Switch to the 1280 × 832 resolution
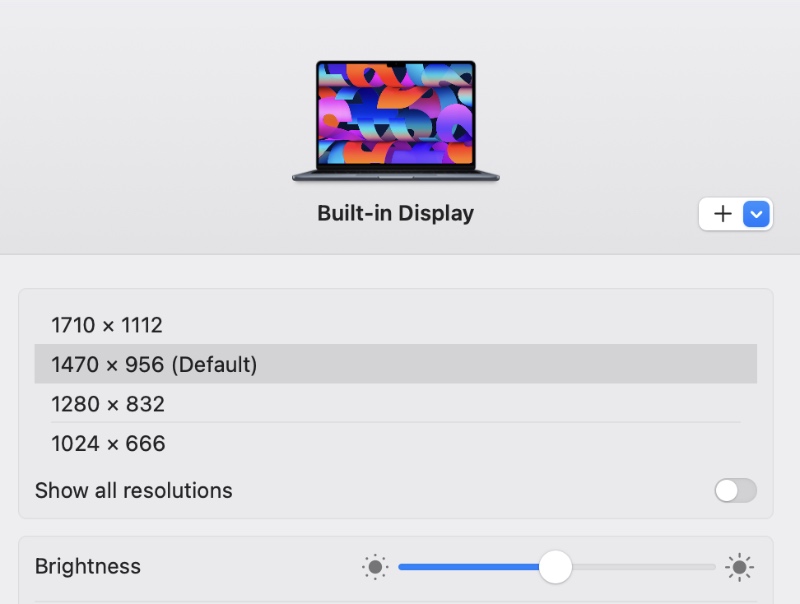 pos(108,404)
